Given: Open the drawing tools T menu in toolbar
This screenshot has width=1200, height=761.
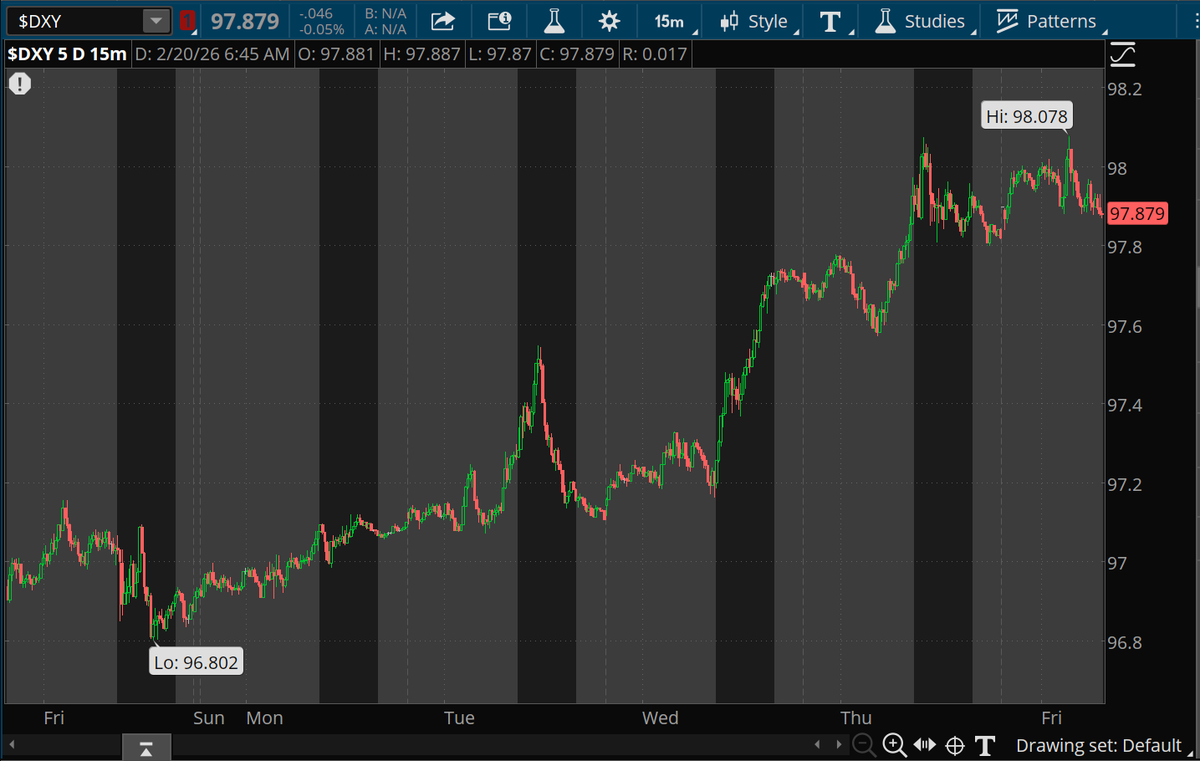Looking at the screenshot, I should 829,20.
